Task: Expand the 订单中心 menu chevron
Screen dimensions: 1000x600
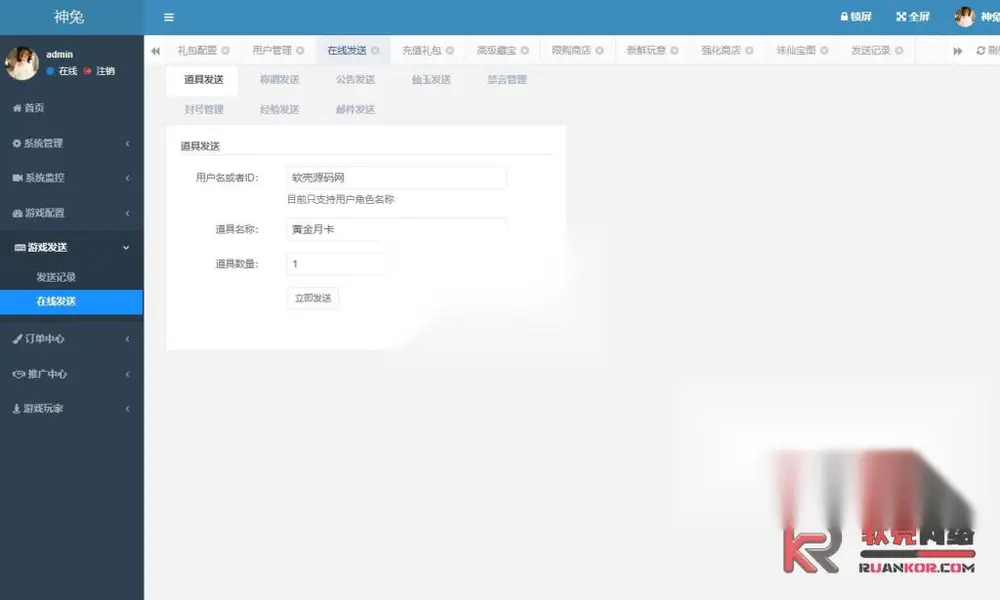Action: (x=128, y=339)
